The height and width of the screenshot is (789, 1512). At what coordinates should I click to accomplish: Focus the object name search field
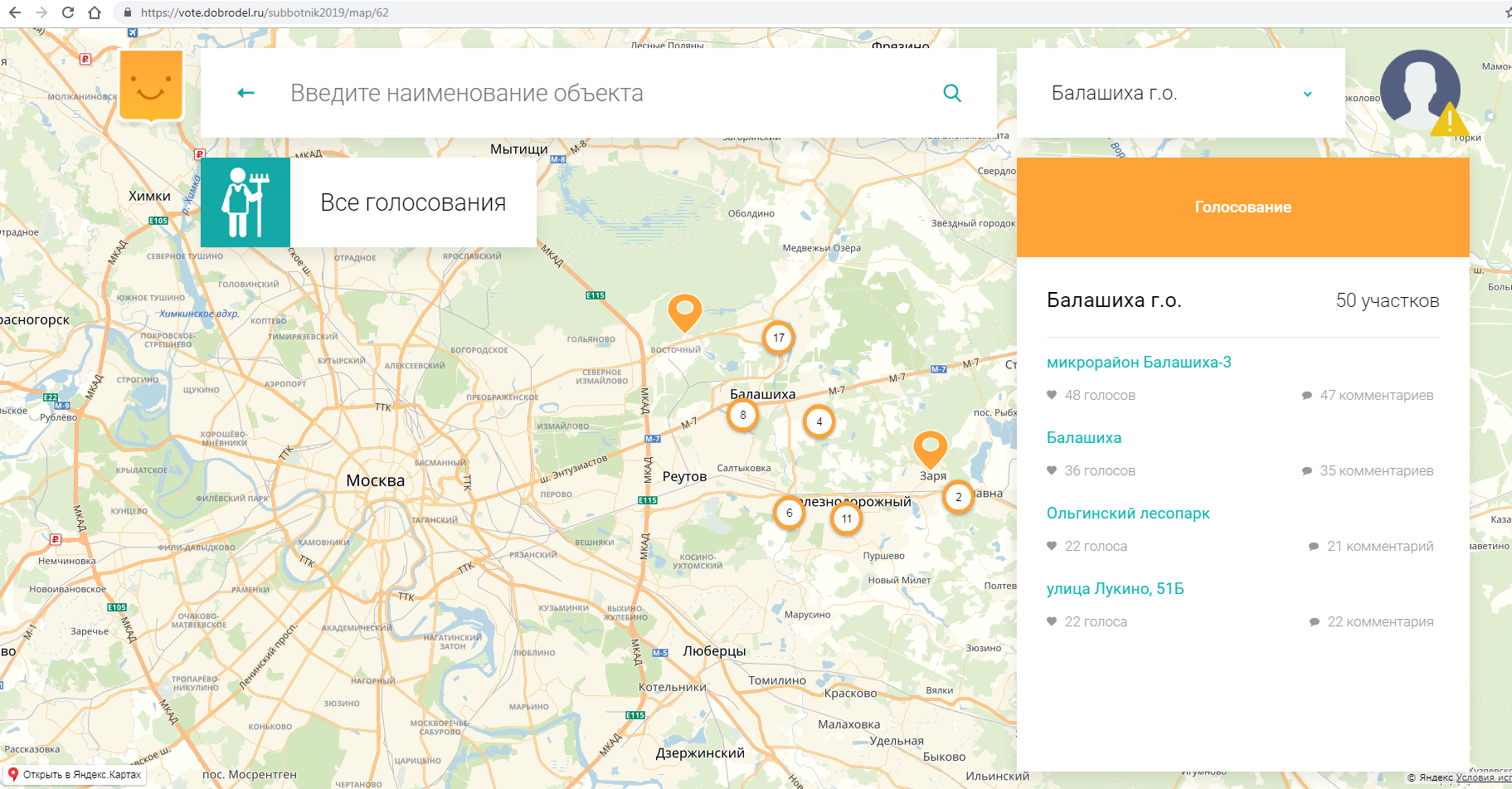(x=605, y=93)
